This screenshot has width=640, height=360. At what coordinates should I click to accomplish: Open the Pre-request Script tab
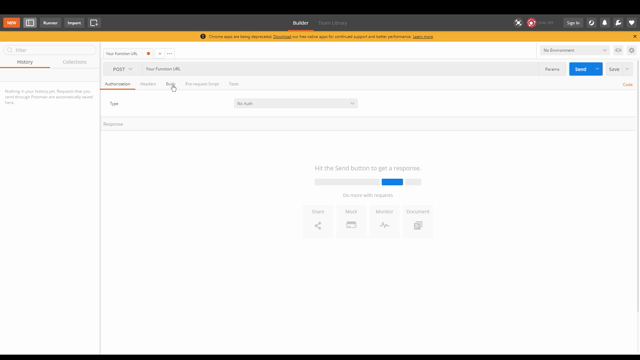click(202, 84)
